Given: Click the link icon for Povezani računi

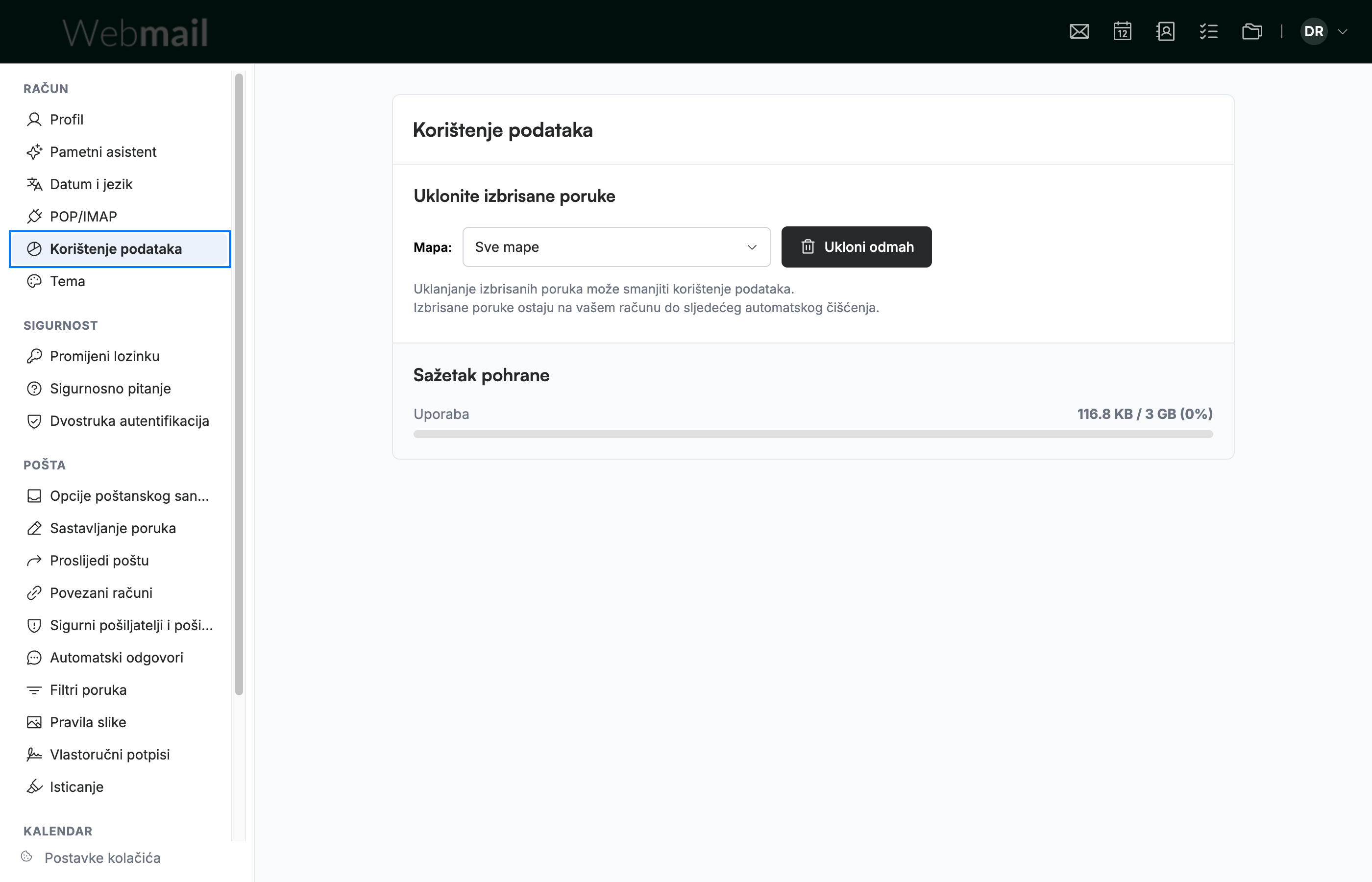Looking at the screenshot, I should pos(34,593).
